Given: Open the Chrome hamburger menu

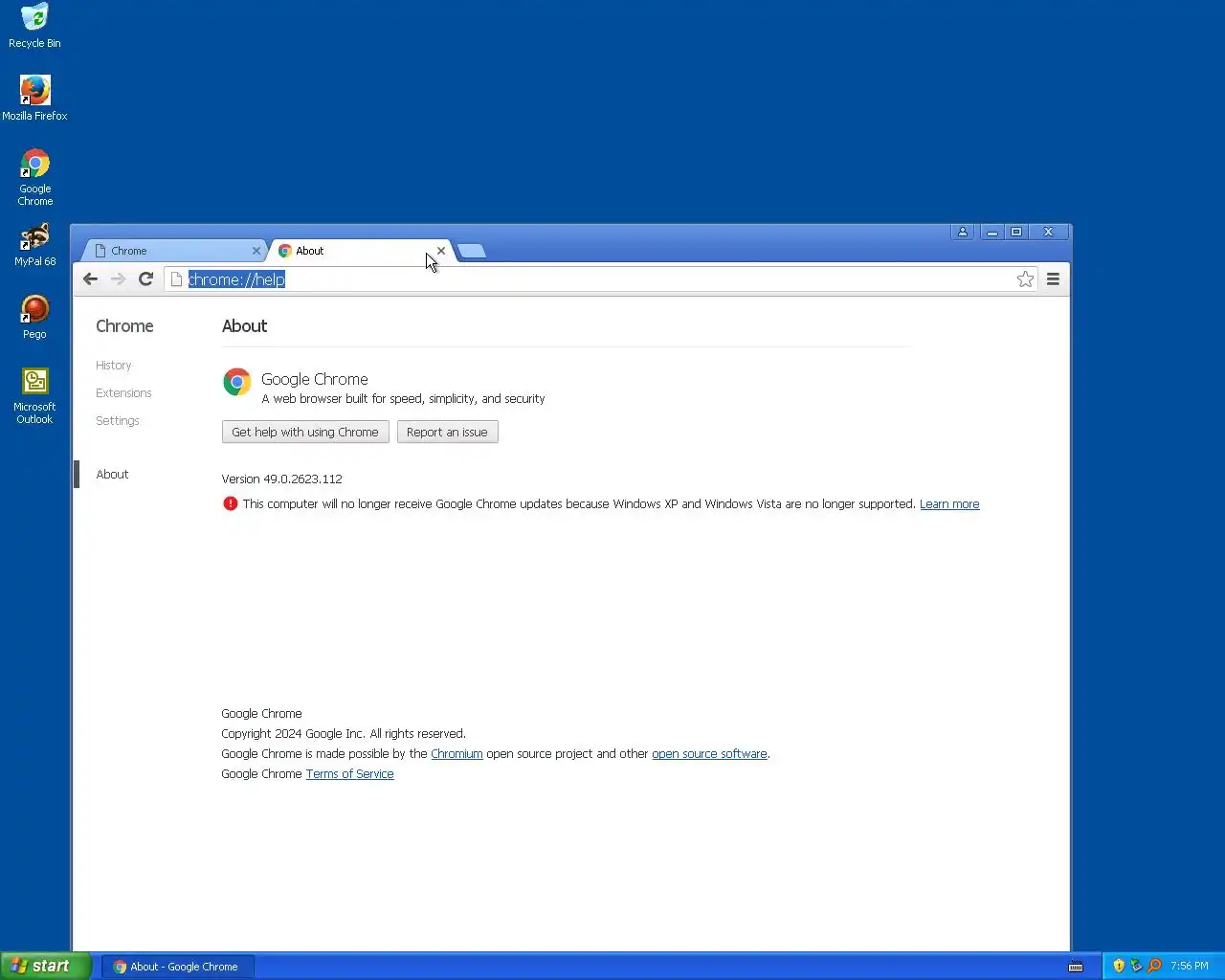Looking at the screenshot, I should pos(1053,279).
